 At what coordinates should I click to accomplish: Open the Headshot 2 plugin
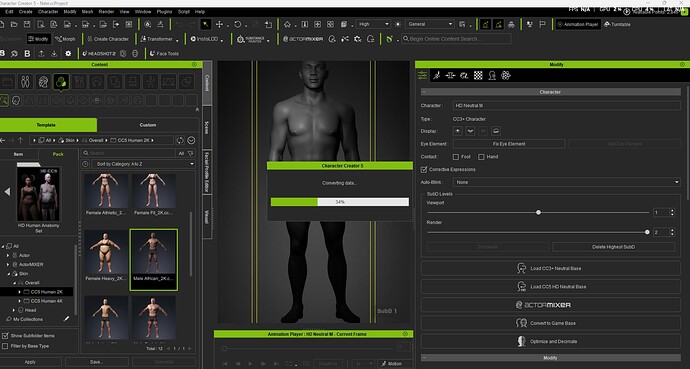pos(98,54)
